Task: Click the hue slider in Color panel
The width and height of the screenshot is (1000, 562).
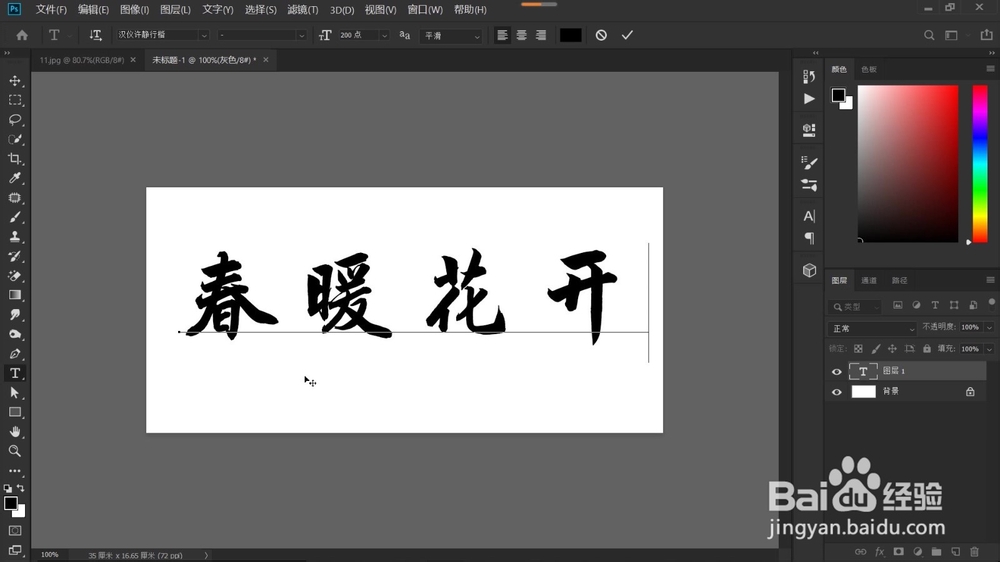Action: pyautogui.click(x=980, y=163)
